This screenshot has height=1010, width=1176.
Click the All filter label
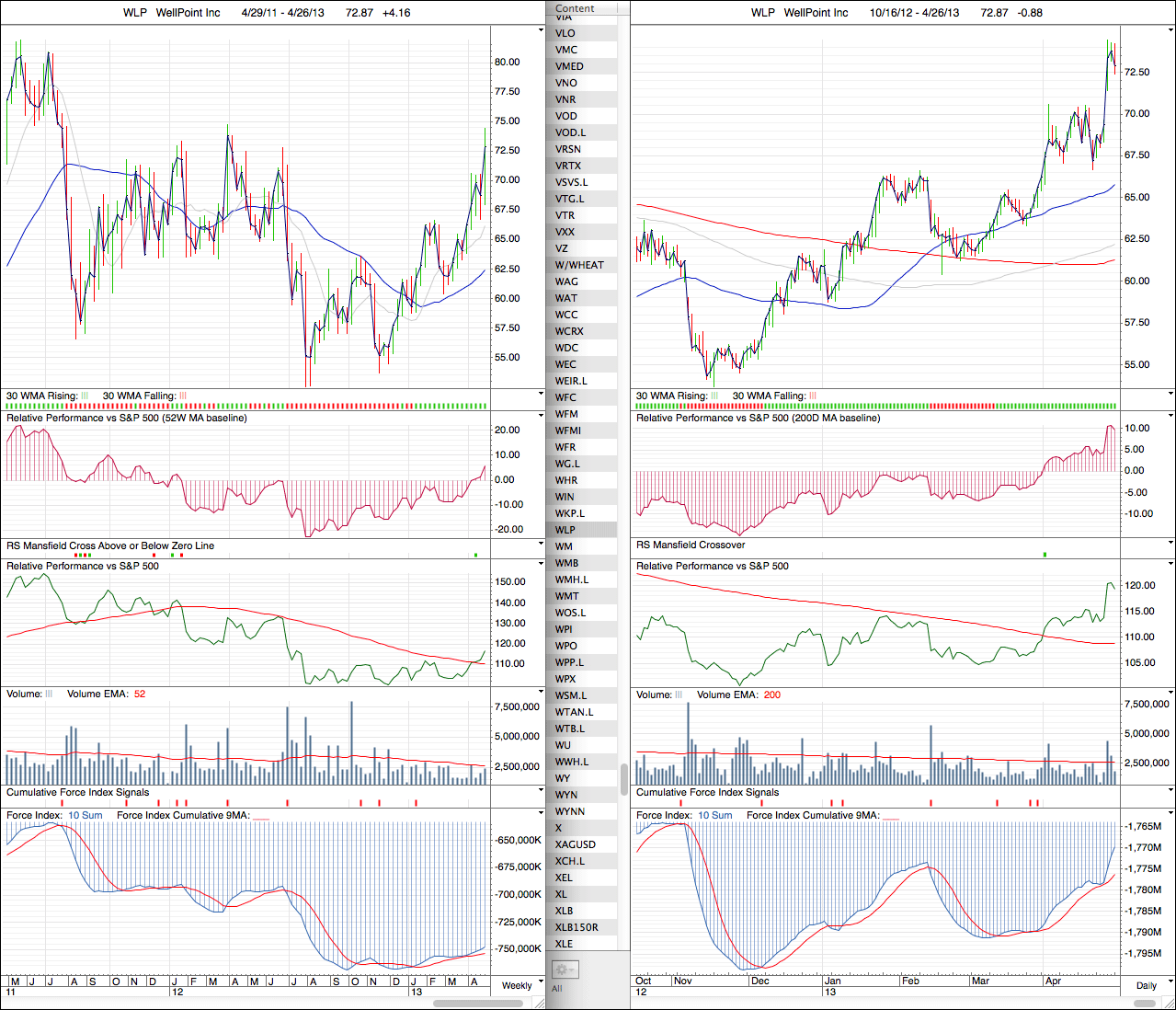tap(556, 989)
